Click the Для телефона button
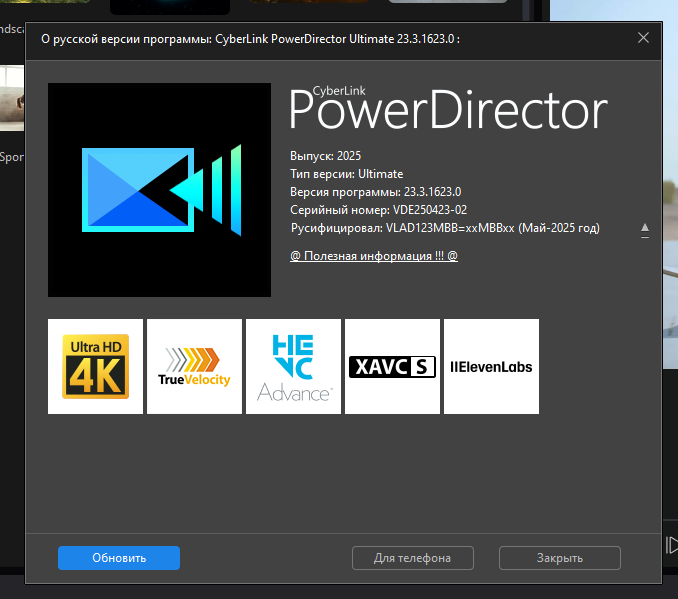Image resolution: width=678 pixels, height=599 pixels. point(413,558)
